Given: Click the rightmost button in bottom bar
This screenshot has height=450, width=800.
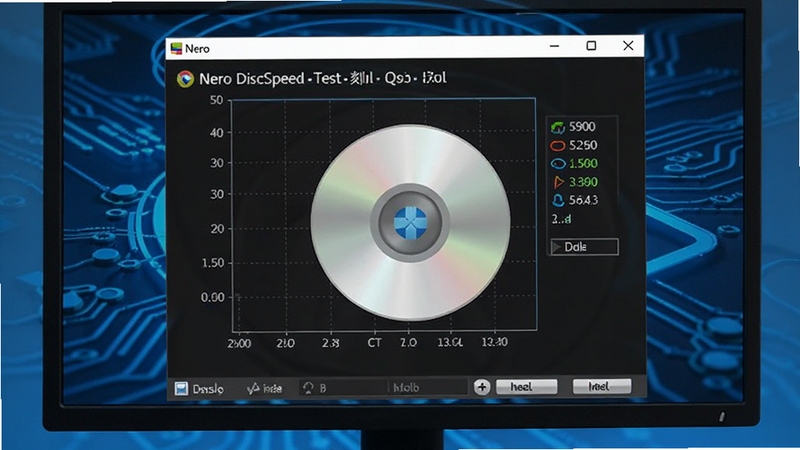Looking at the screenshot, I should coord(602,386).
